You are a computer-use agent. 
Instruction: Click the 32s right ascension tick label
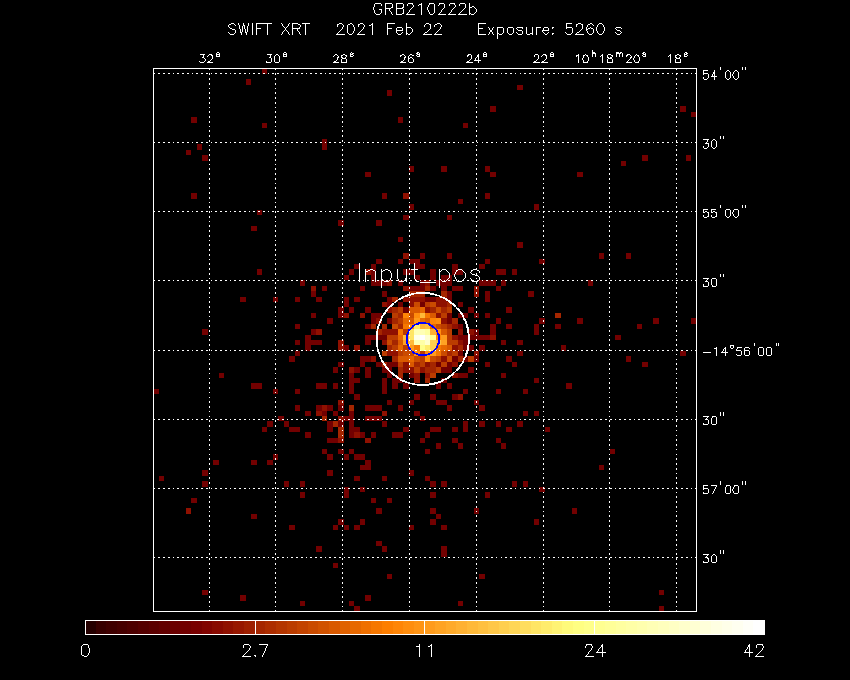pyautogui.click(x=209, y=59)
